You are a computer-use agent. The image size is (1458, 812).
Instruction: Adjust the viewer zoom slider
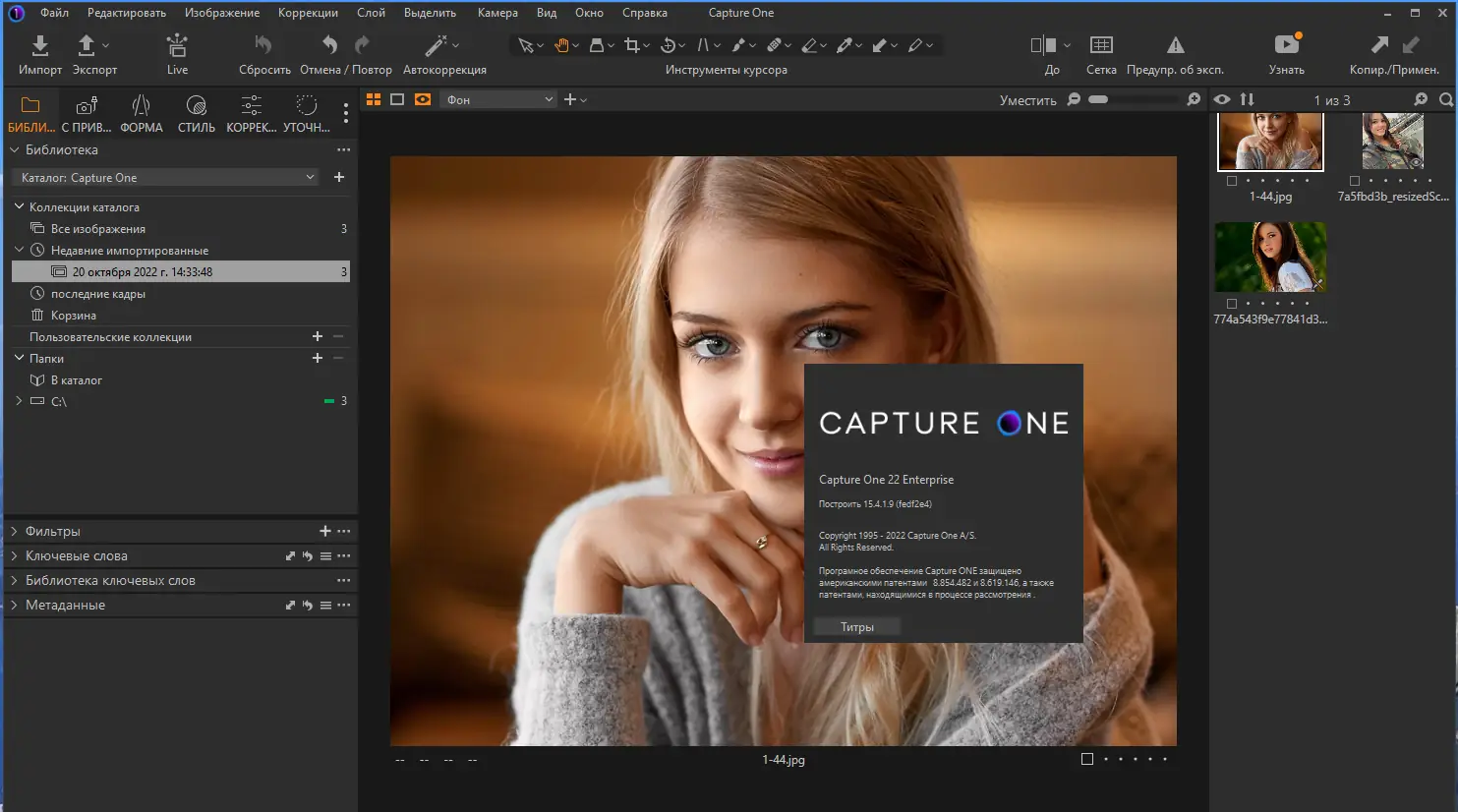(x=1098, y=99)
